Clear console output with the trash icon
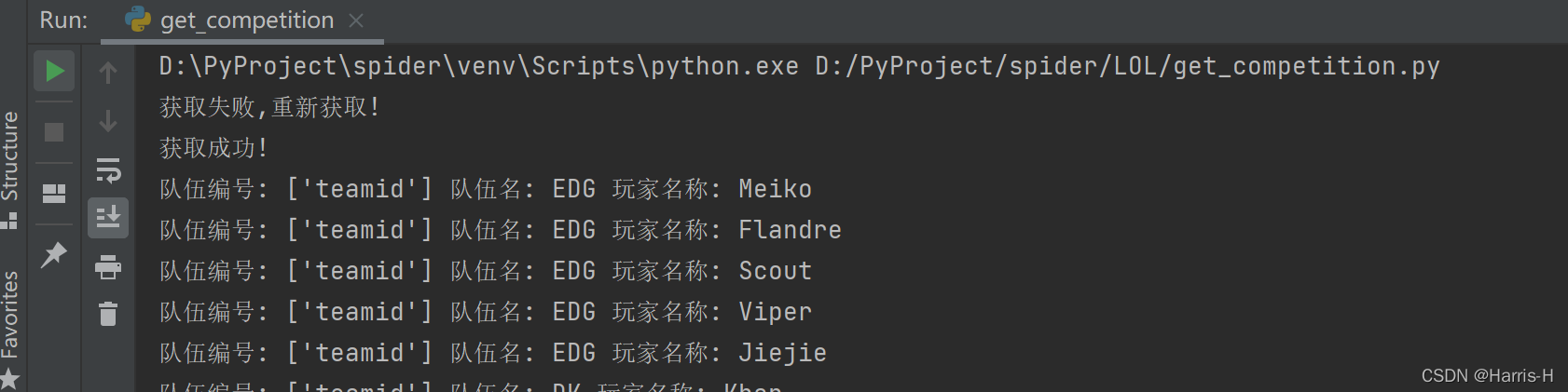The image size is (1568, 392). (x=108, y=314)
